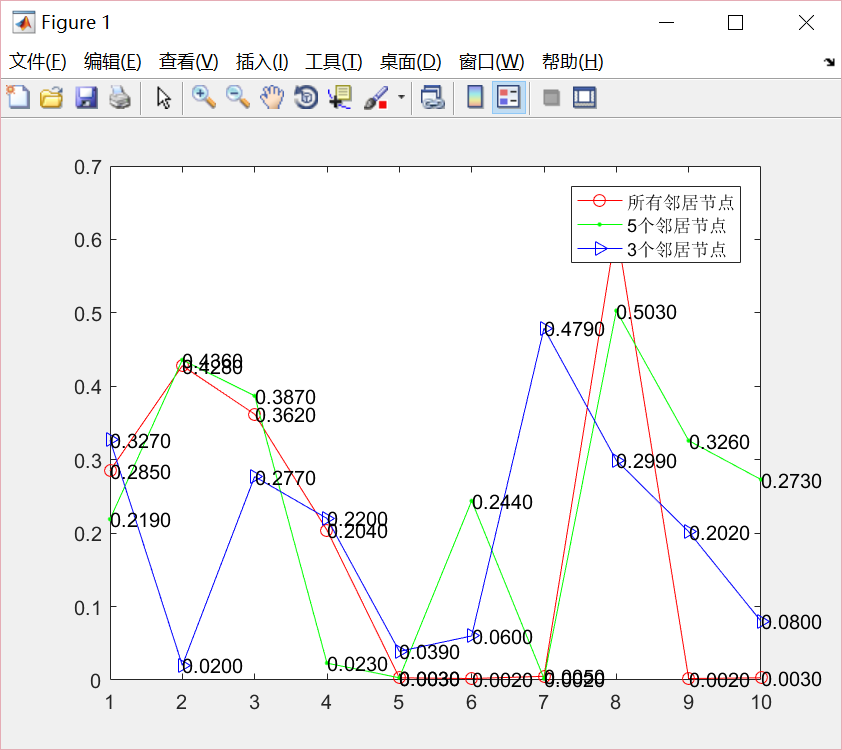Close the Figure 1 window
Screen dimensions: 842x750
coord(806,23)
